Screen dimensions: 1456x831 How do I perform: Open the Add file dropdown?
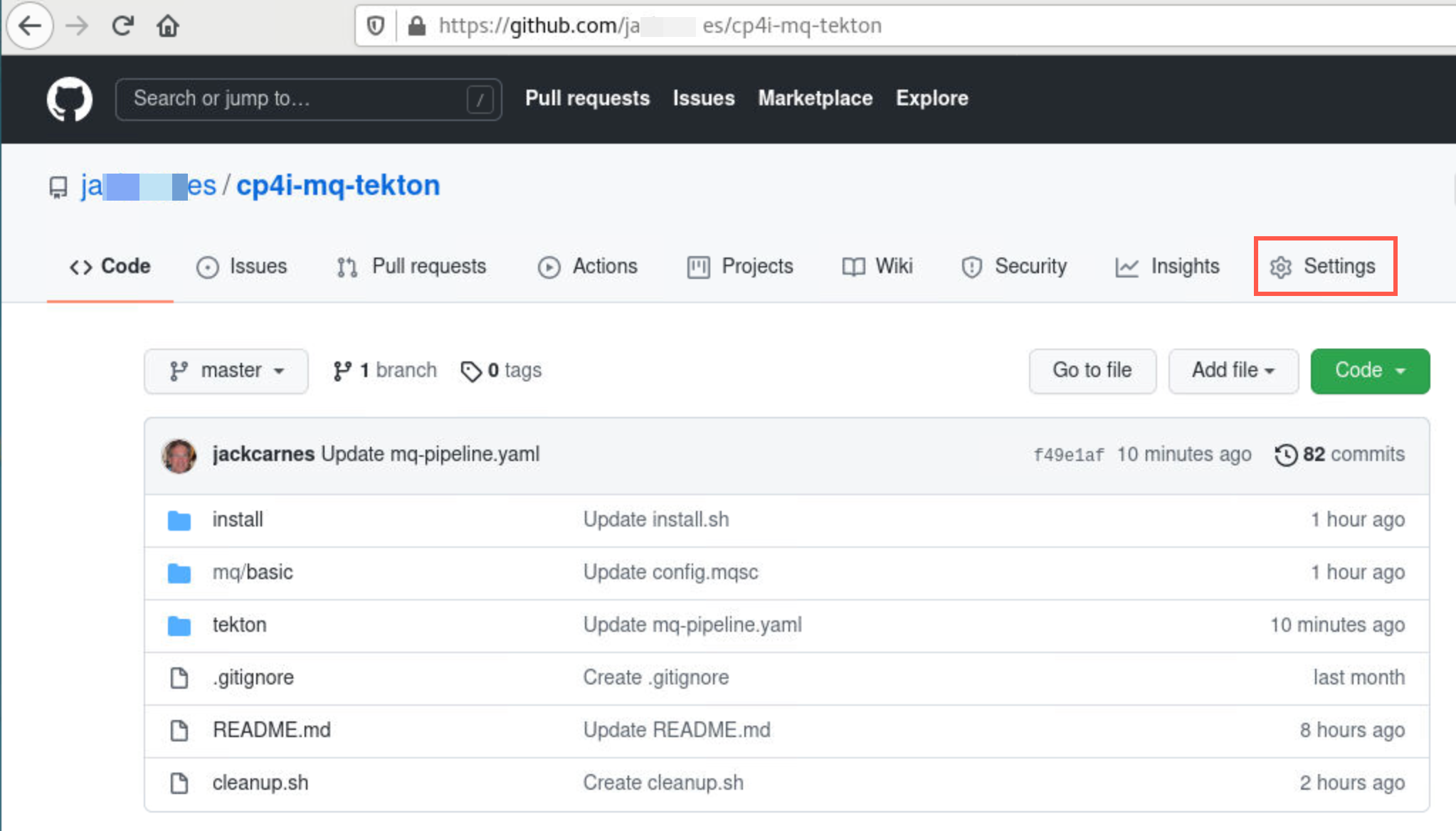pos(1233,371)
